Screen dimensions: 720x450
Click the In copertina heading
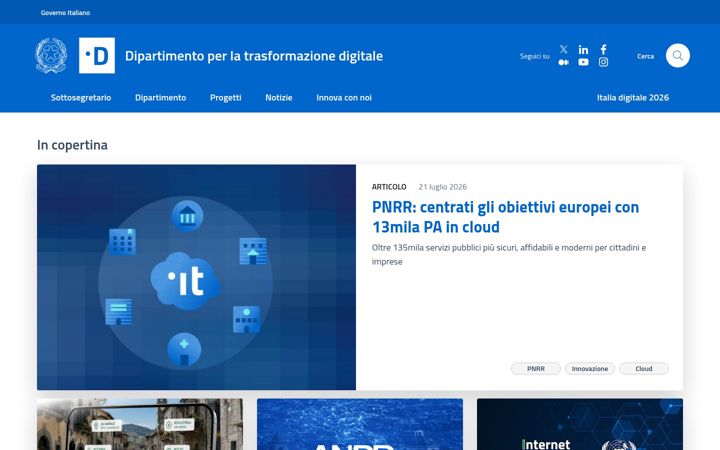click(73, 145)
